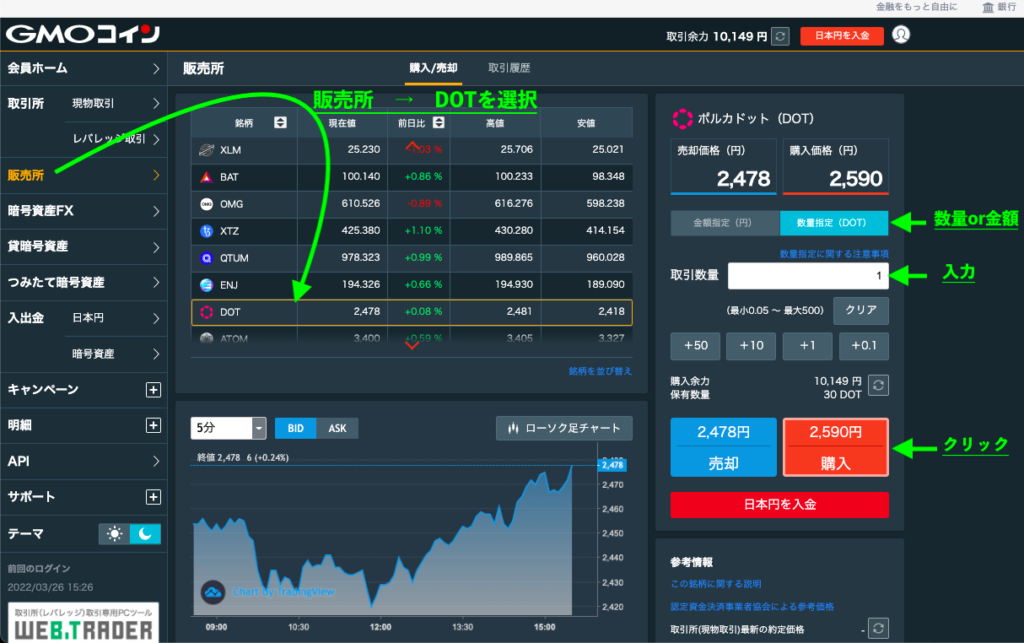The height and width of the screenshot is (643, 1024).
Task: Select 数量指定 (DOT) order mode
Action: [x=834, y=223]
